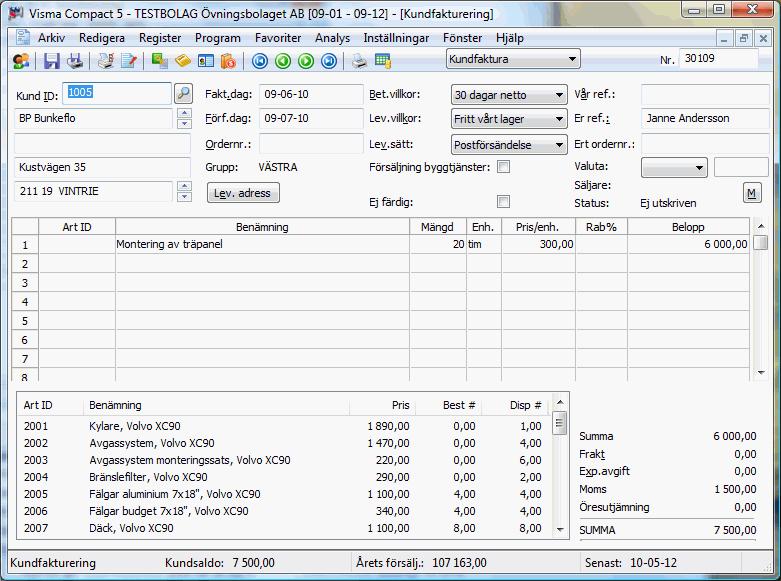Click the Vår ref. input field
The height and width of the screenshot is (581, 781).
[x=705, y=94]
